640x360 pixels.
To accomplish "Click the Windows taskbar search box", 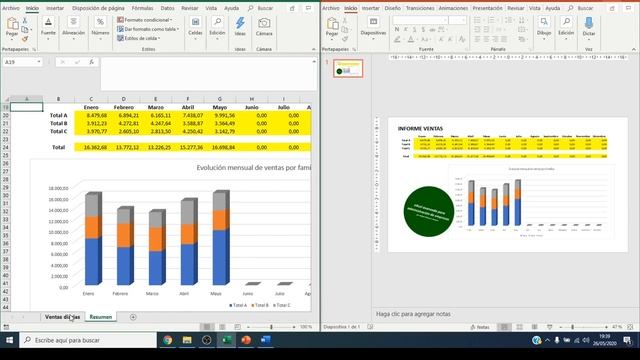I will tap(88, 340).
